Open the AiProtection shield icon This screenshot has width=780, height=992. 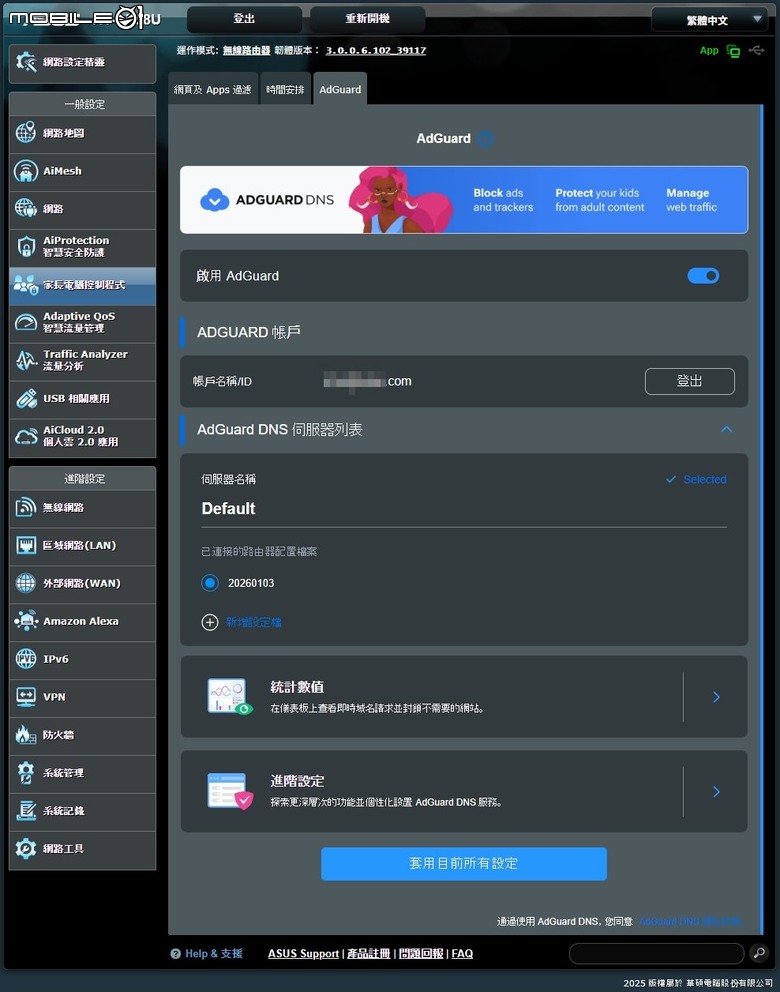[26, 247]
